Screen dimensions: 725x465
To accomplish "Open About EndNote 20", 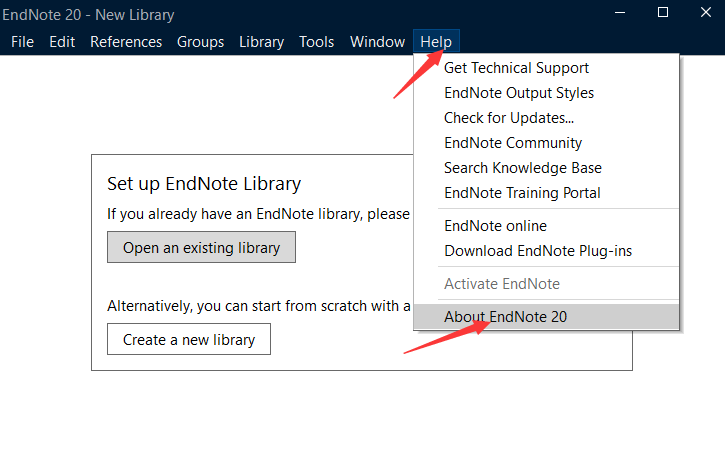I will coord(547,317).
